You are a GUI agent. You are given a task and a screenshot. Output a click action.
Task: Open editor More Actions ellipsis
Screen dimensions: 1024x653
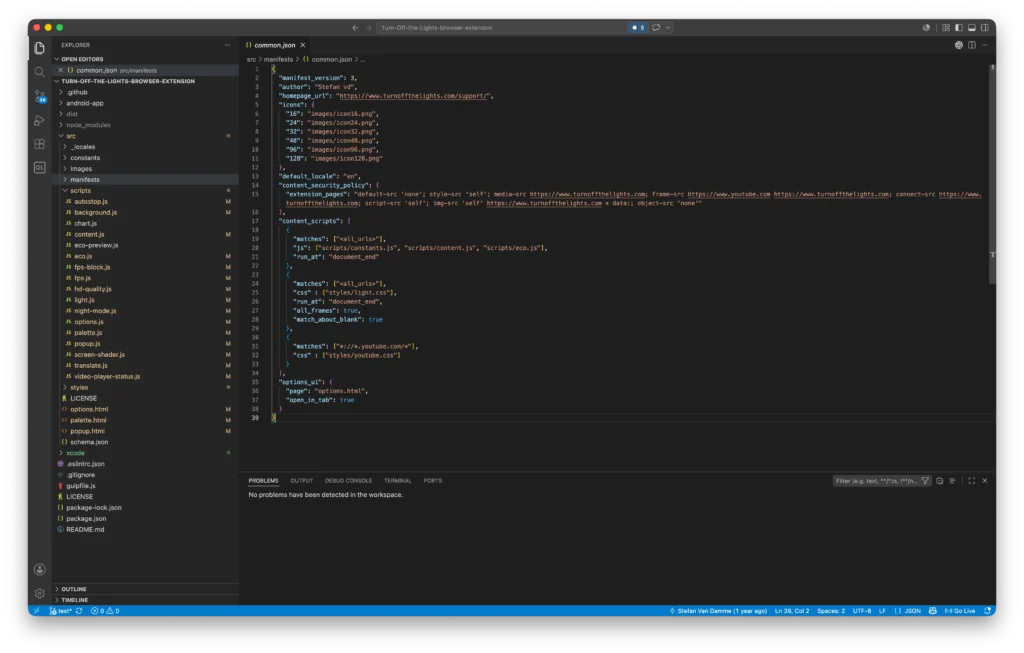[985, 45]
